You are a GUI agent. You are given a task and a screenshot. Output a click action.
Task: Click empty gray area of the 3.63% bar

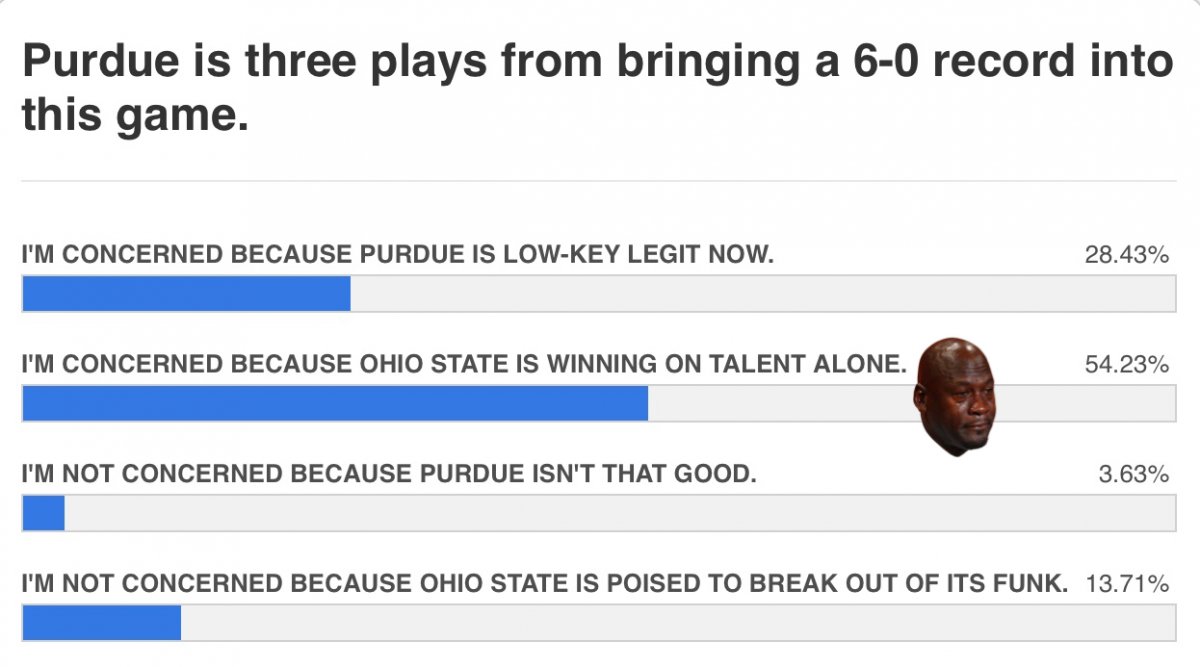620,512
